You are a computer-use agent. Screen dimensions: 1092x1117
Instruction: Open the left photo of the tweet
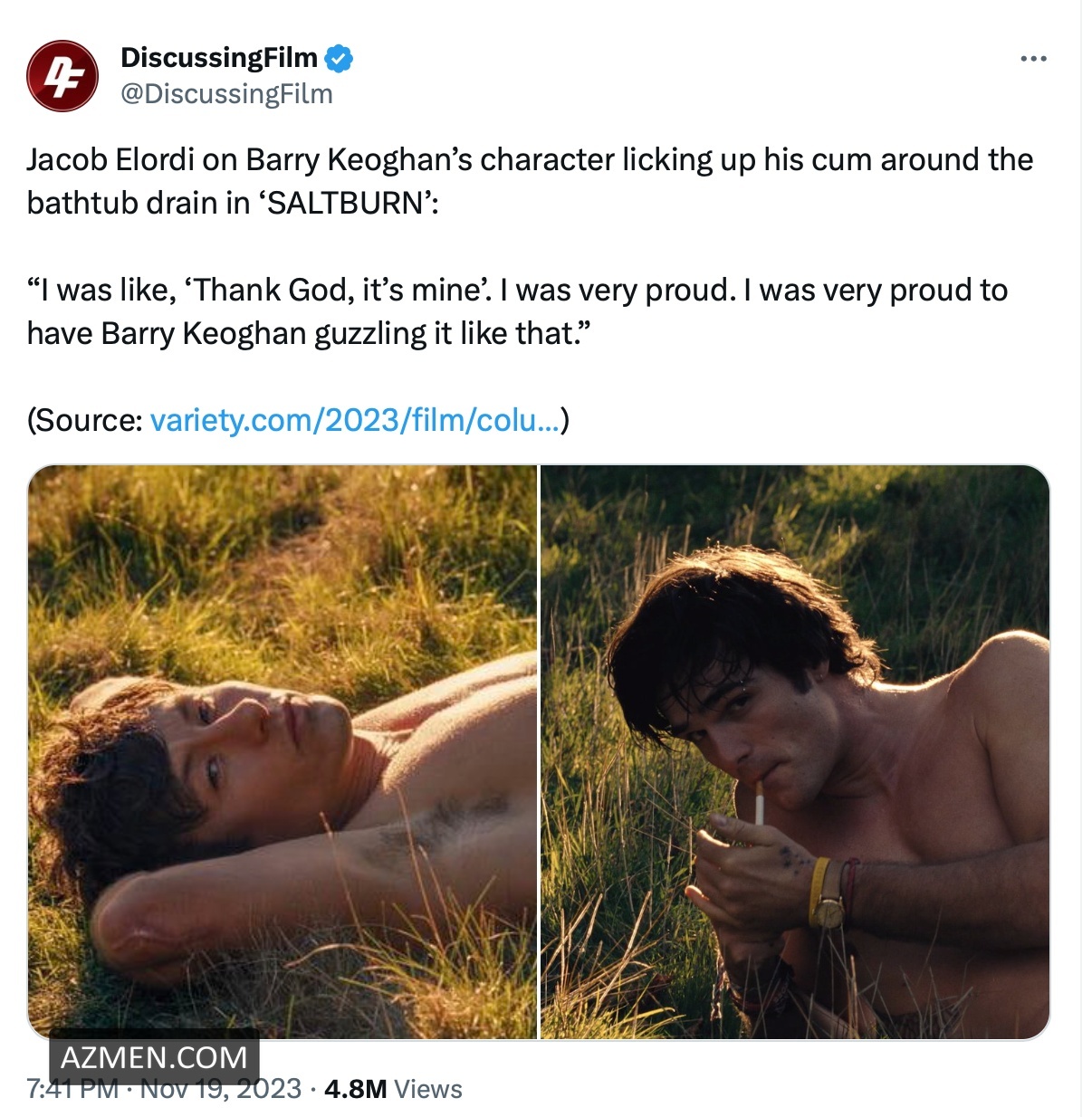[x=283, y=751]
